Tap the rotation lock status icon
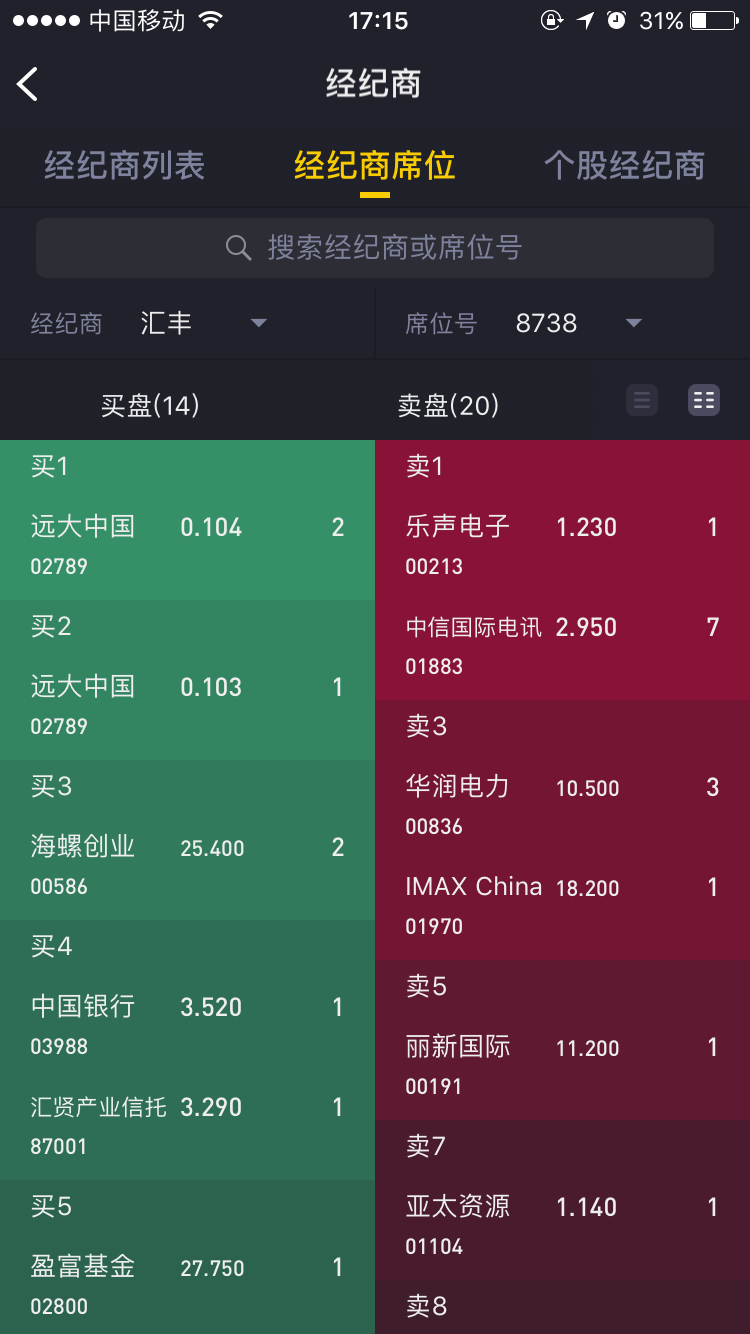The image size is (750, 1334). (552, 20)
